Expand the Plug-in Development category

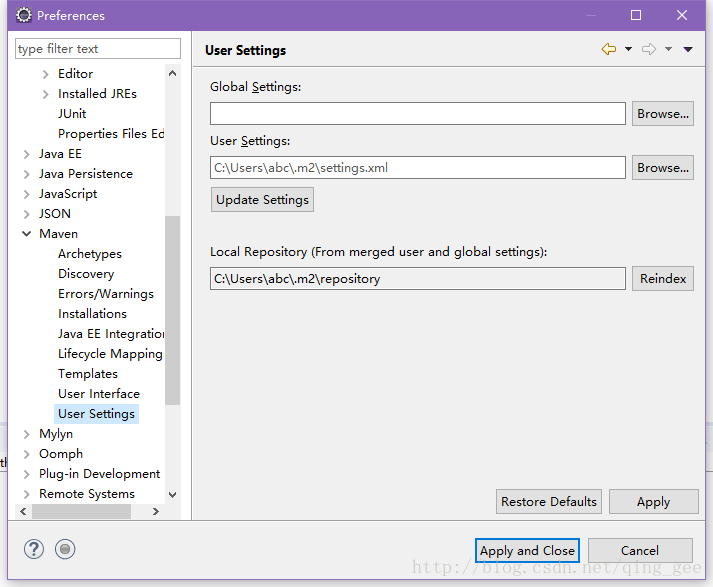click(x=26, y=474)
